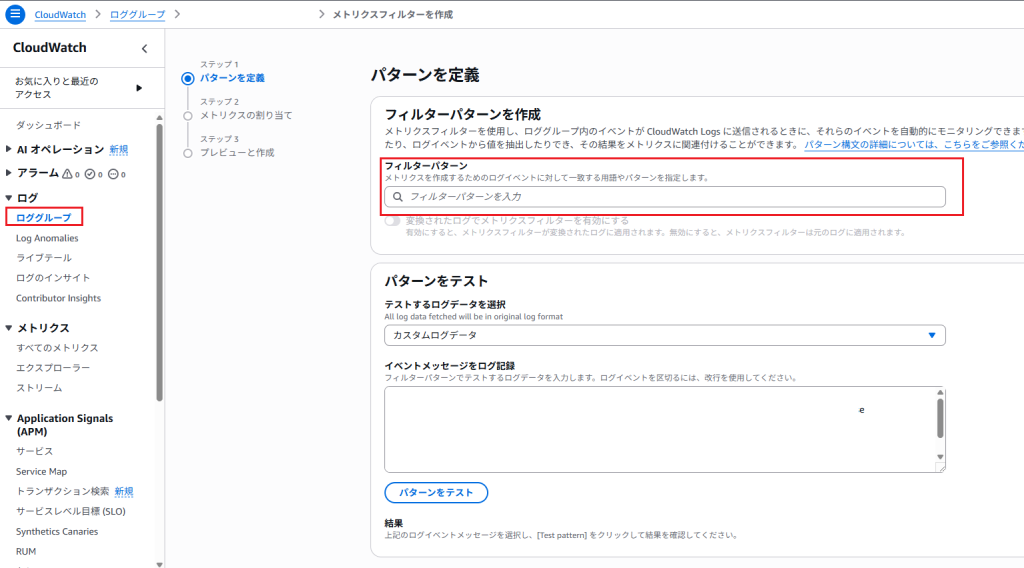
Task: Open トランザクション検索 in the sidebar
Action: coord(63,492)
